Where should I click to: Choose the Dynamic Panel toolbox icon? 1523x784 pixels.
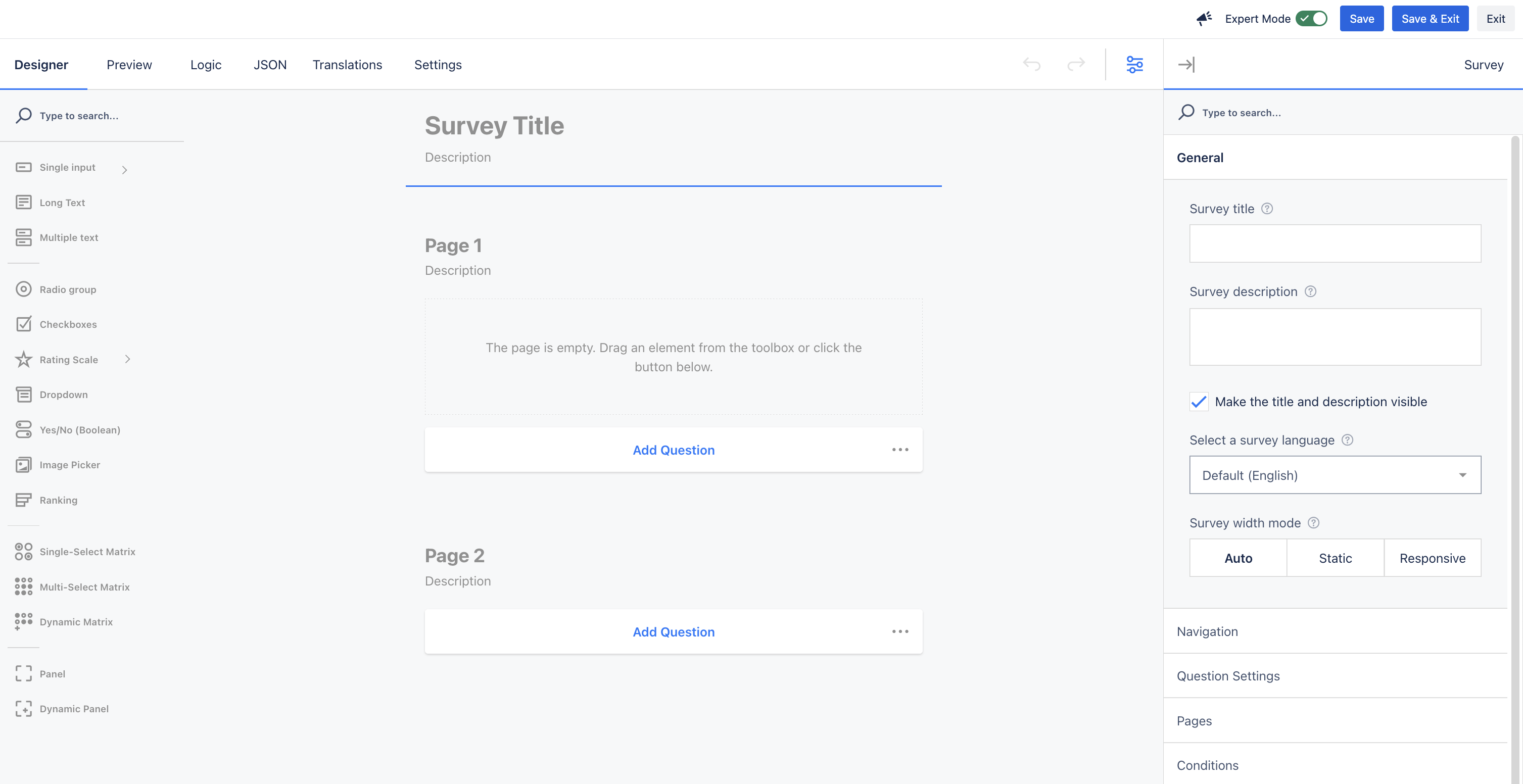[24, 708]
